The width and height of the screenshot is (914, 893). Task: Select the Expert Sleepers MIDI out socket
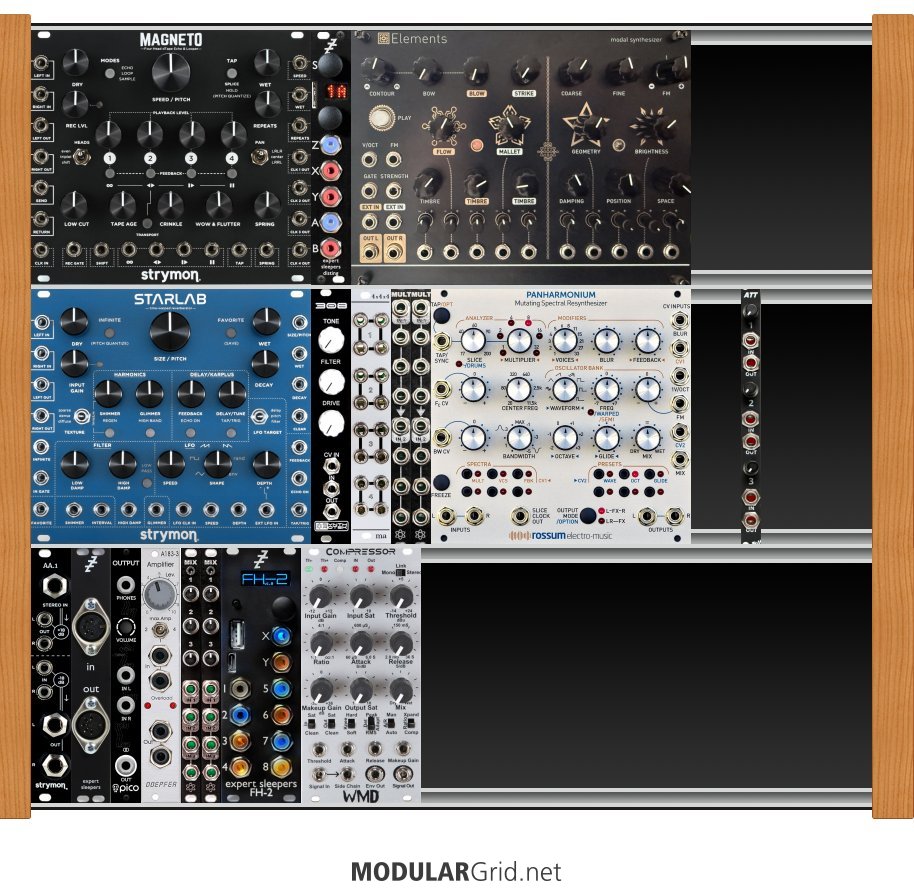pyautogui.click(x=90, y=726)
